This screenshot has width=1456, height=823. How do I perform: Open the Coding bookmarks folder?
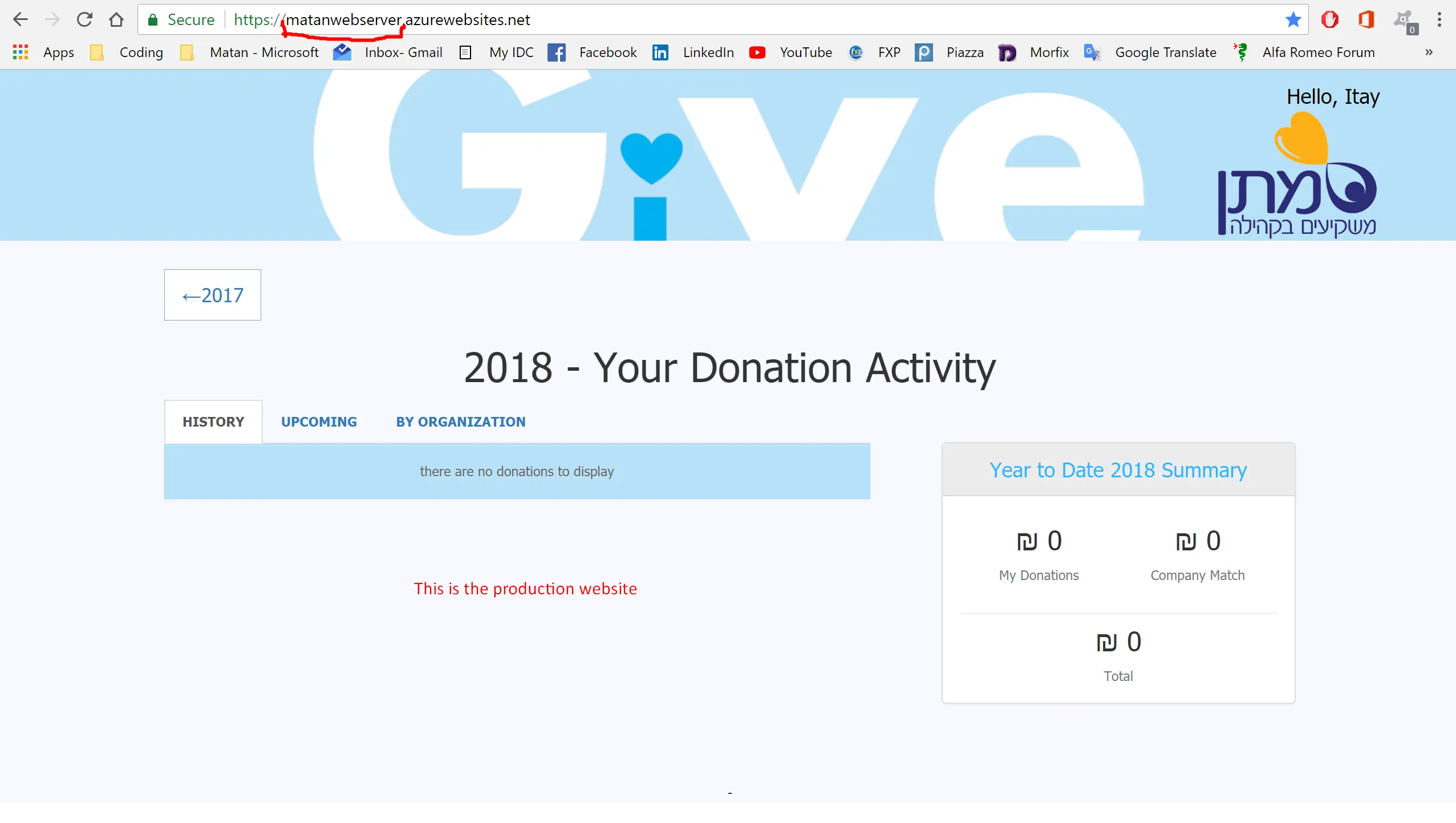pyautogui.click(x=127, y=52)
